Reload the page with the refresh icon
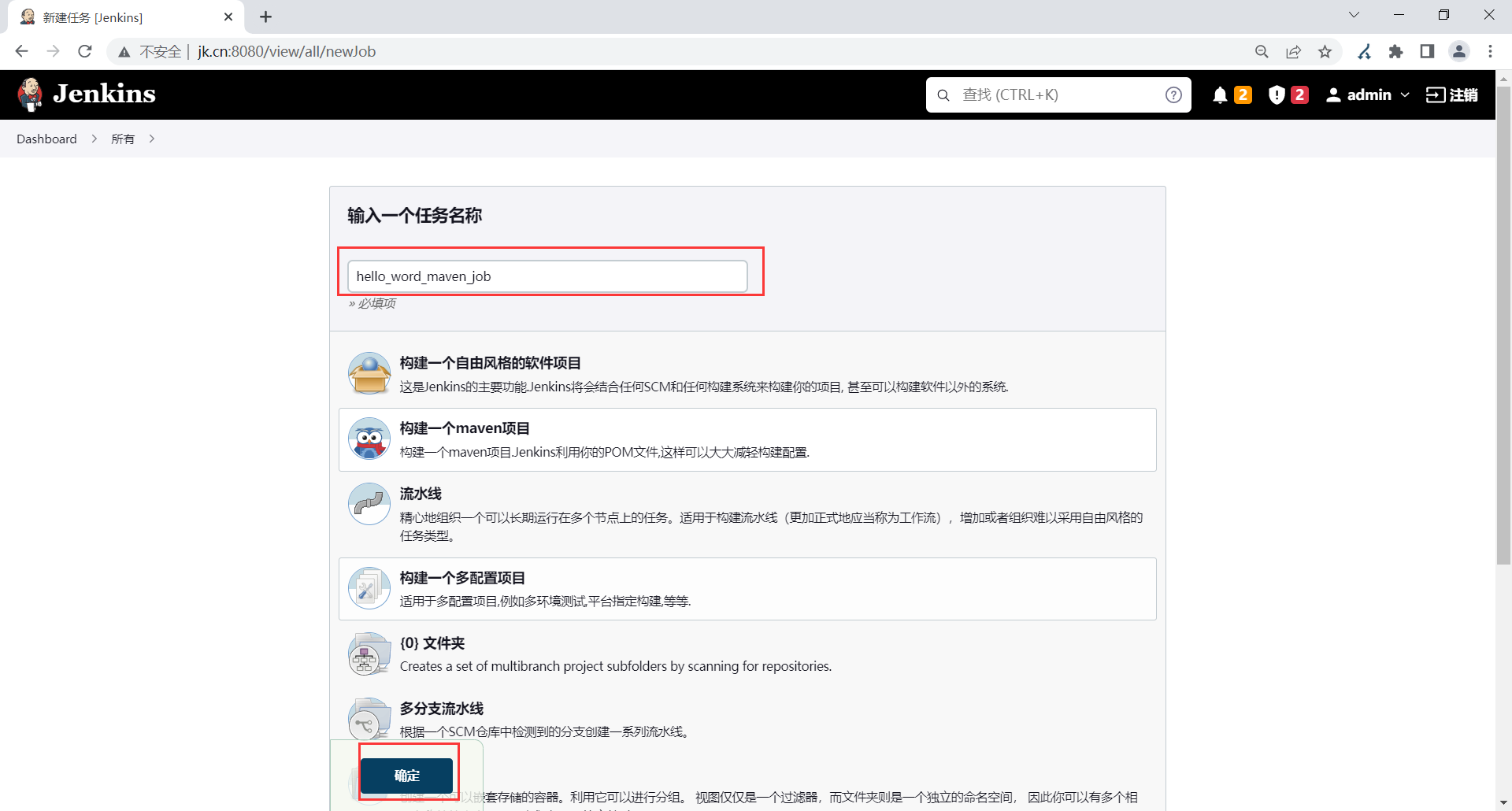 [85, 51]
